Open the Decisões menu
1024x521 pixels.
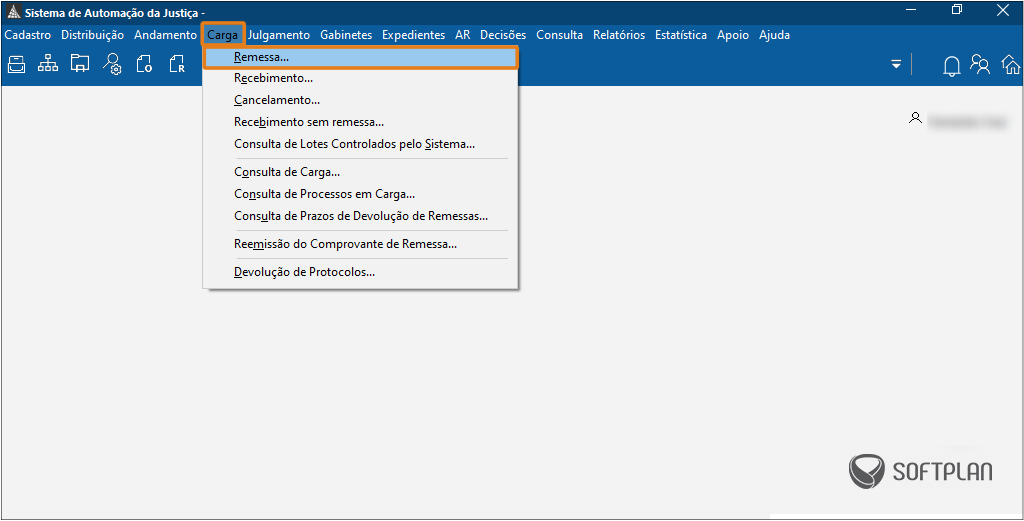(x=503, y=35)
